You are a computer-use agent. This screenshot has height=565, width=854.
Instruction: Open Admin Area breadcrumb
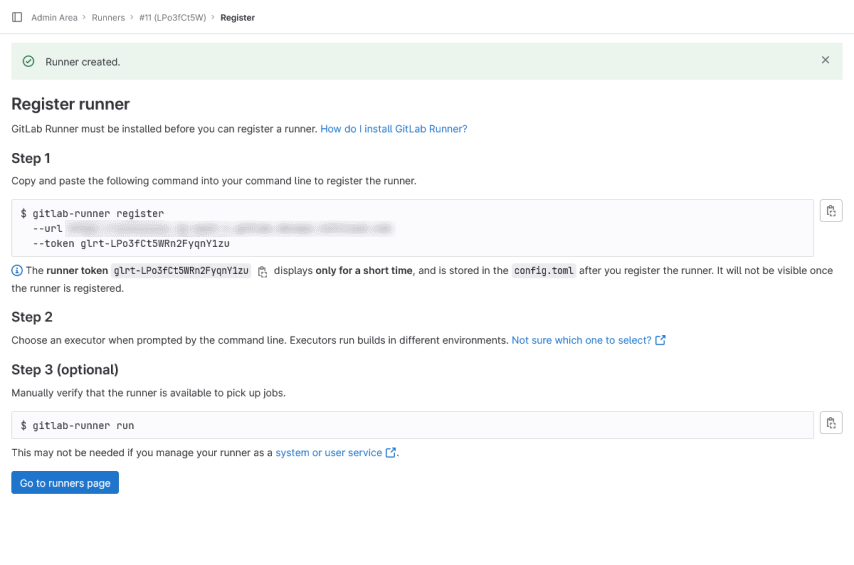(x=56, y=17)
